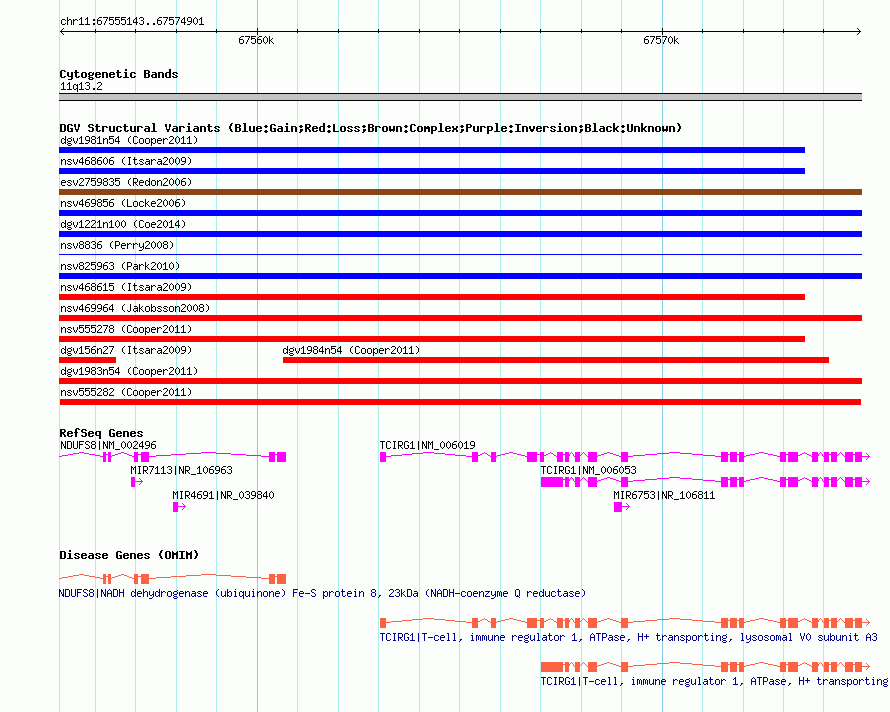Click the RefSeq Genes track heading
The height and width of the screenshot is (712, 890).
(x=101, y=433)
